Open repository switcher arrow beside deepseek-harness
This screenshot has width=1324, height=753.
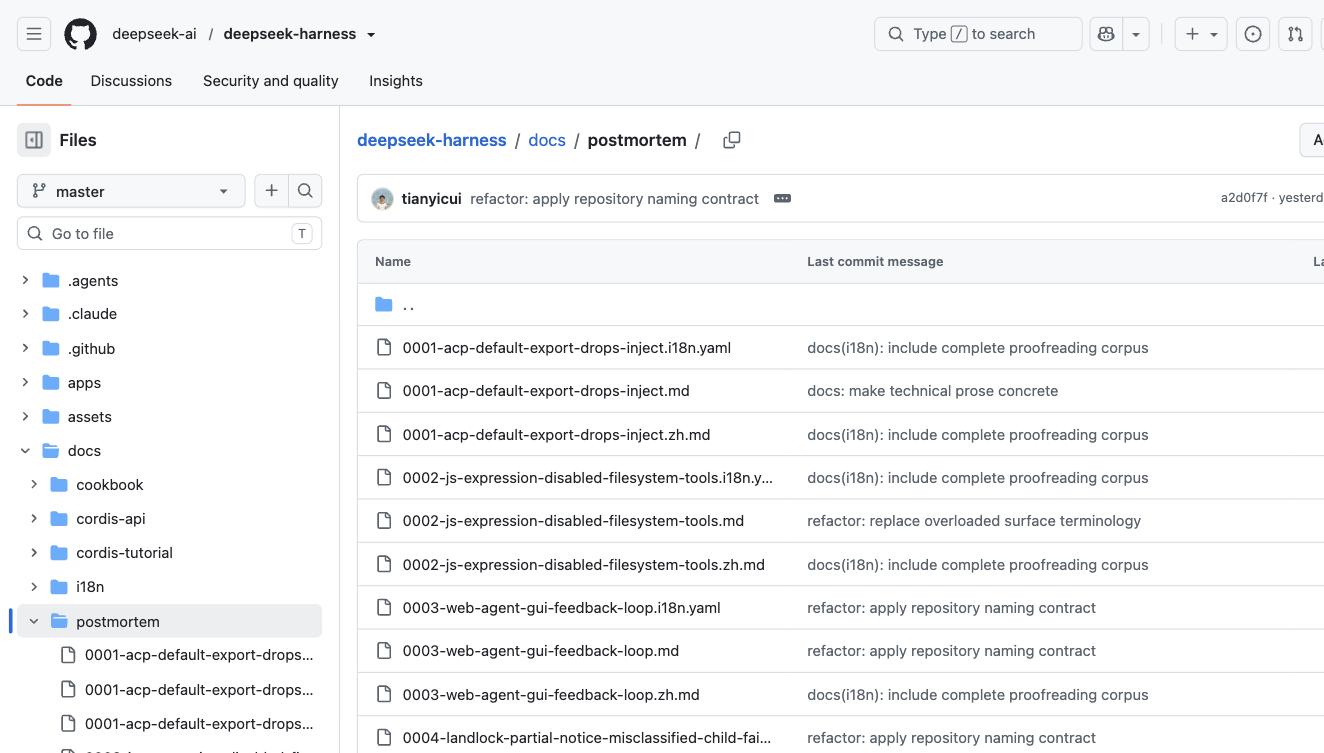(x=371, y=34)
